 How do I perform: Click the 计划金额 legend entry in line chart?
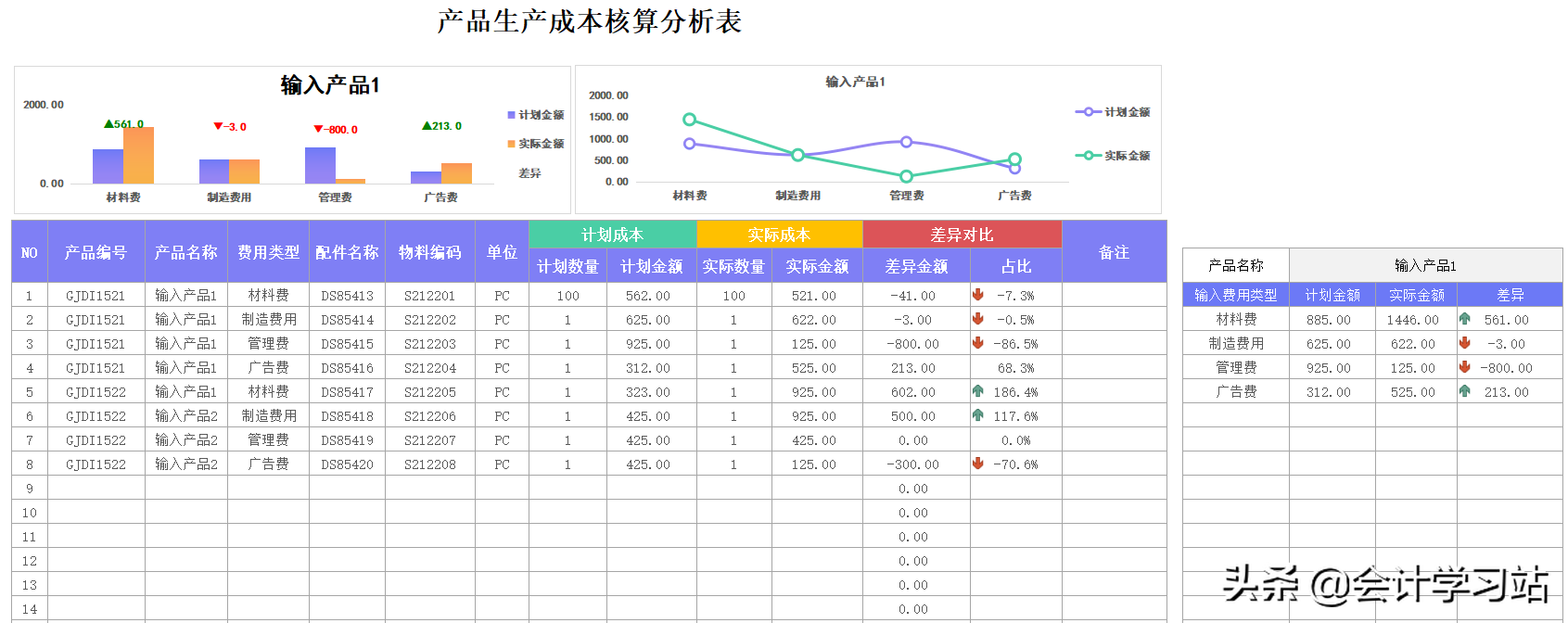click(x=1112, y=112)
